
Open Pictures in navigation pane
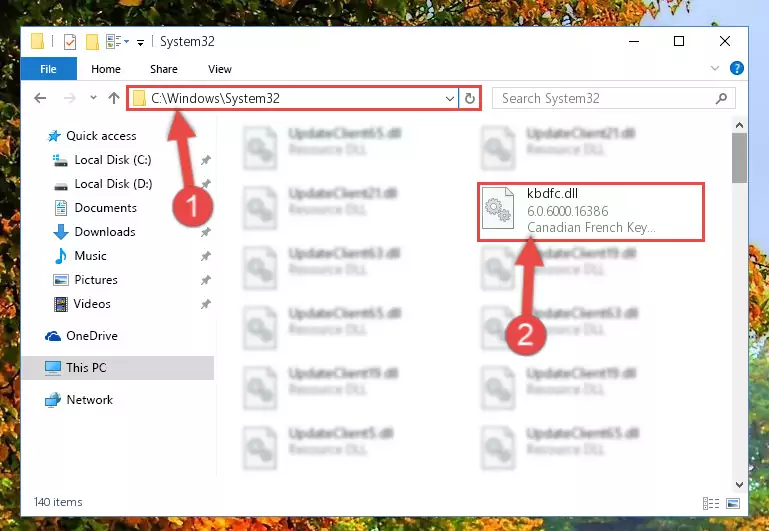(x=96, y=280)
